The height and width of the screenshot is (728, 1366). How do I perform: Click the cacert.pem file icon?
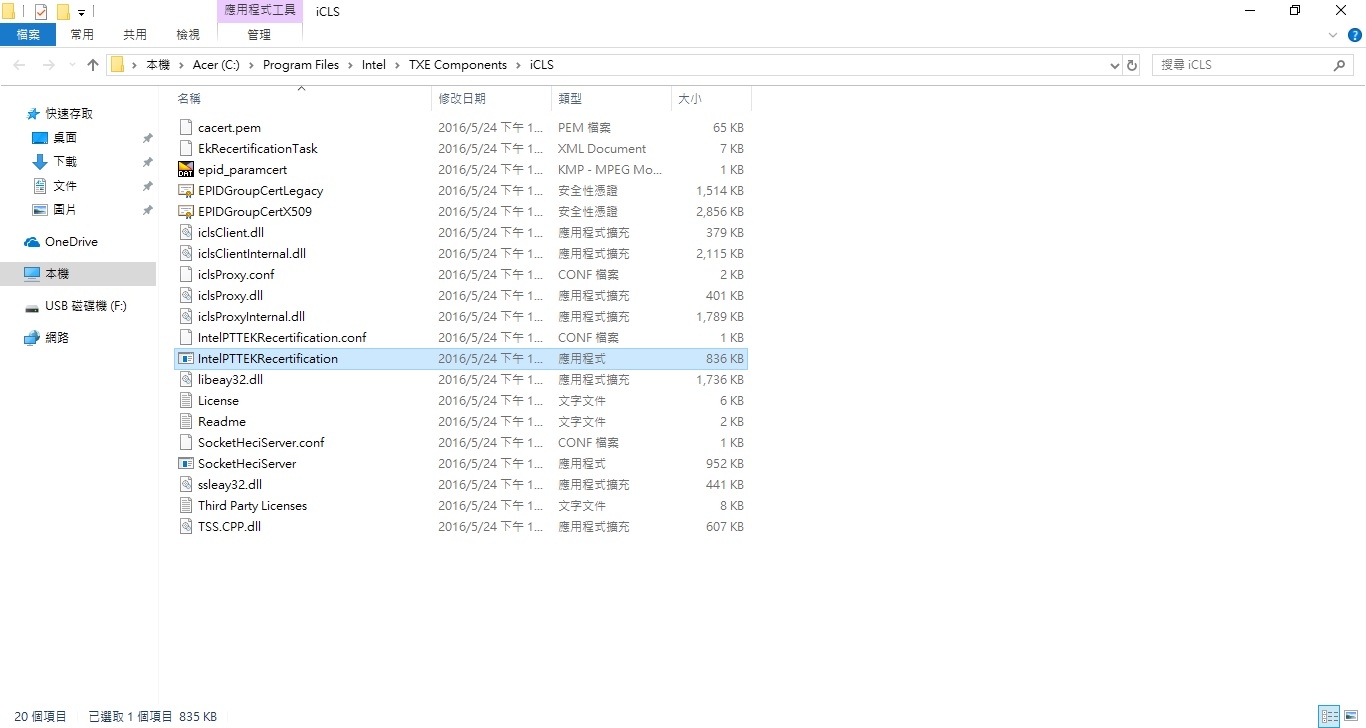coord(185,127)
